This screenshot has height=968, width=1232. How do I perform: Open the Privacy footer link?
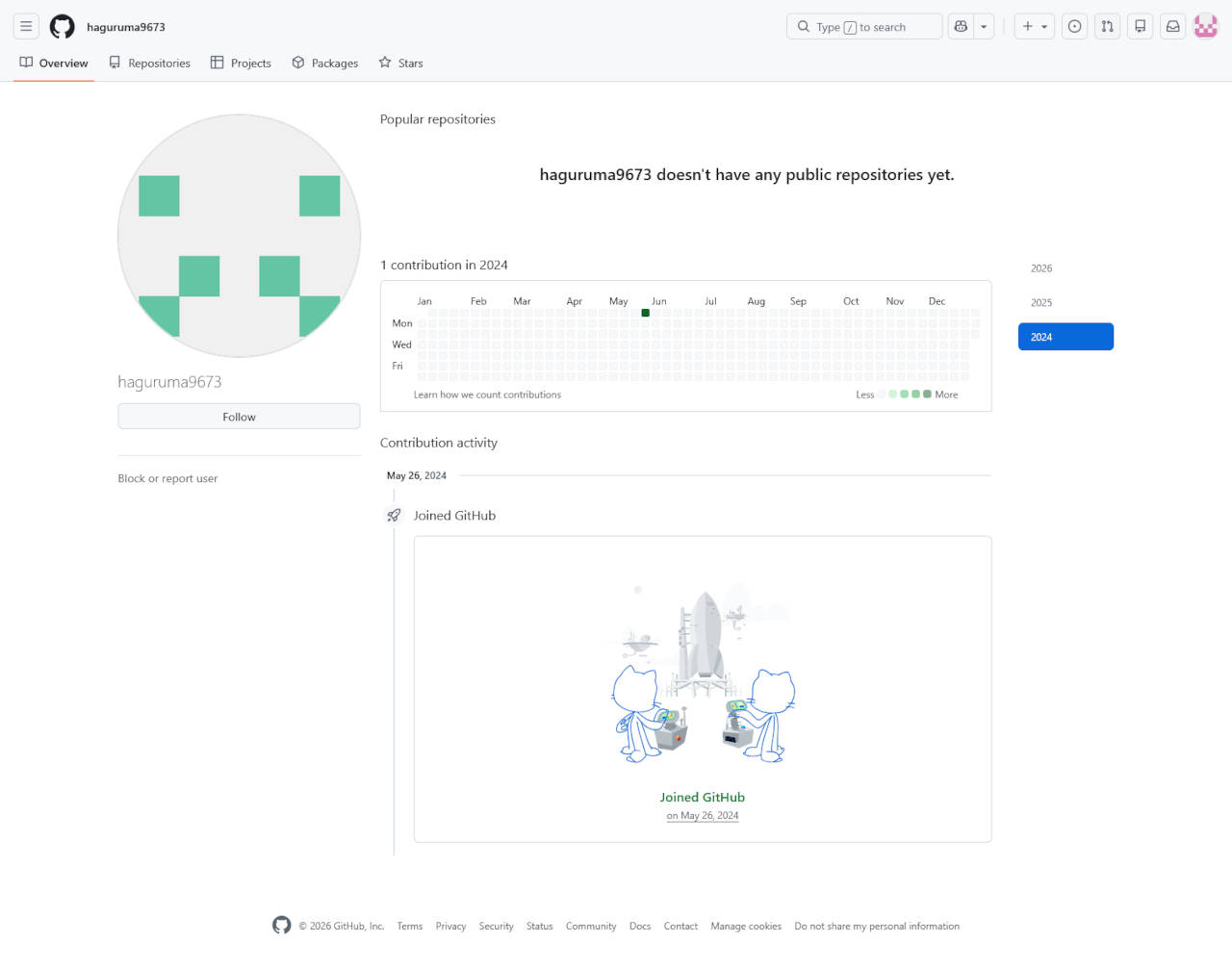tap(450, 927)
